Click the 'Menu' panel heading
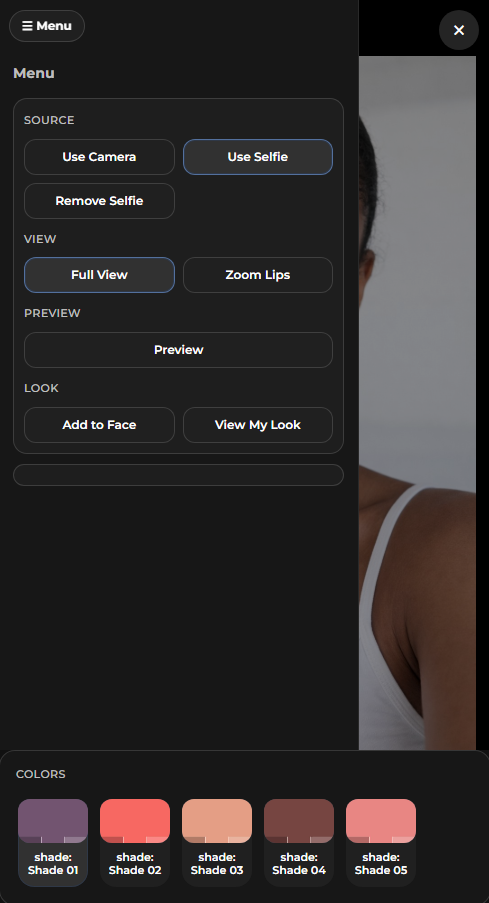Image resolution: width=489 pixels, height=903 pixels. click(x=34, y=73)
